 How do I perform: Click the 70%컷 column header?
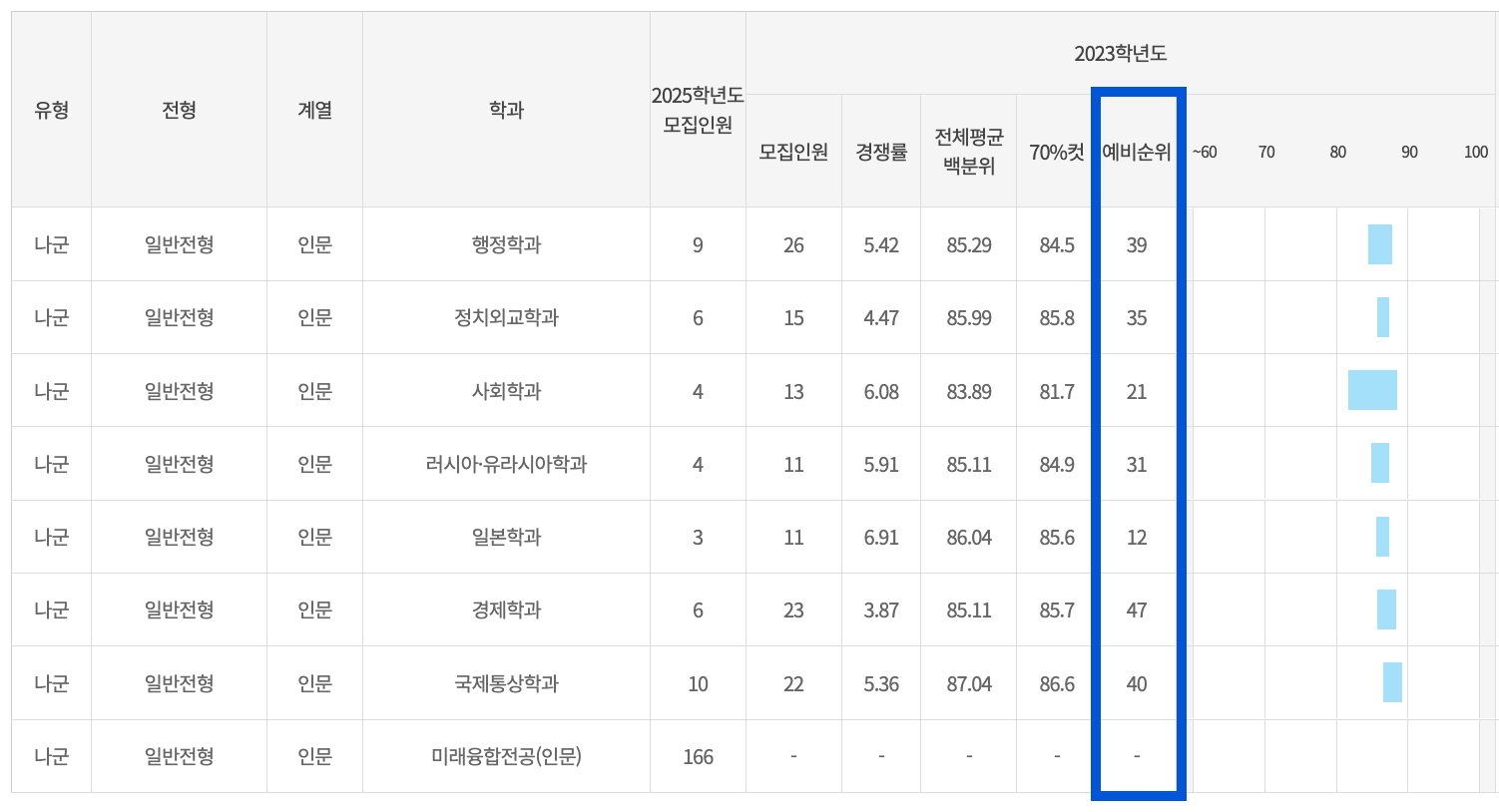point(1054,153)
